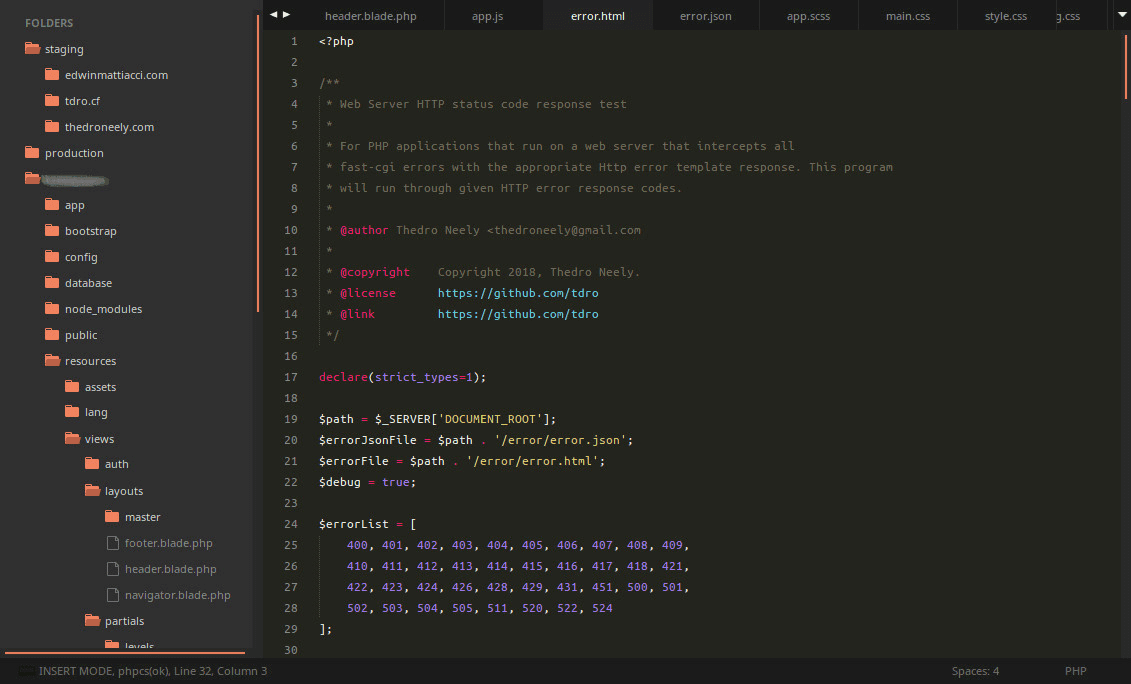Collapse the resources folder label

pyautogui.click(x=90, y=361)
